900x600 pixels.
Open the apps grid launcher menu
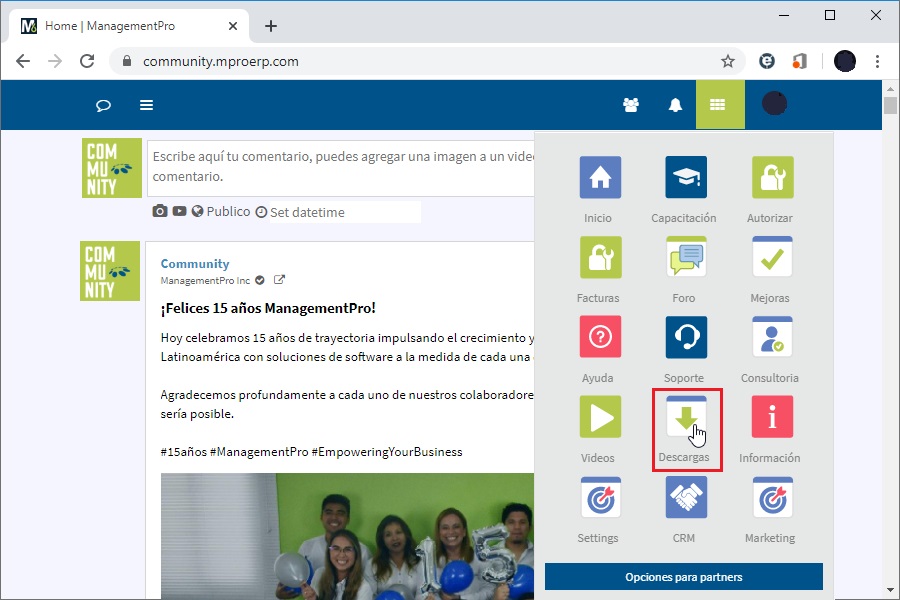tap(720, 104)
